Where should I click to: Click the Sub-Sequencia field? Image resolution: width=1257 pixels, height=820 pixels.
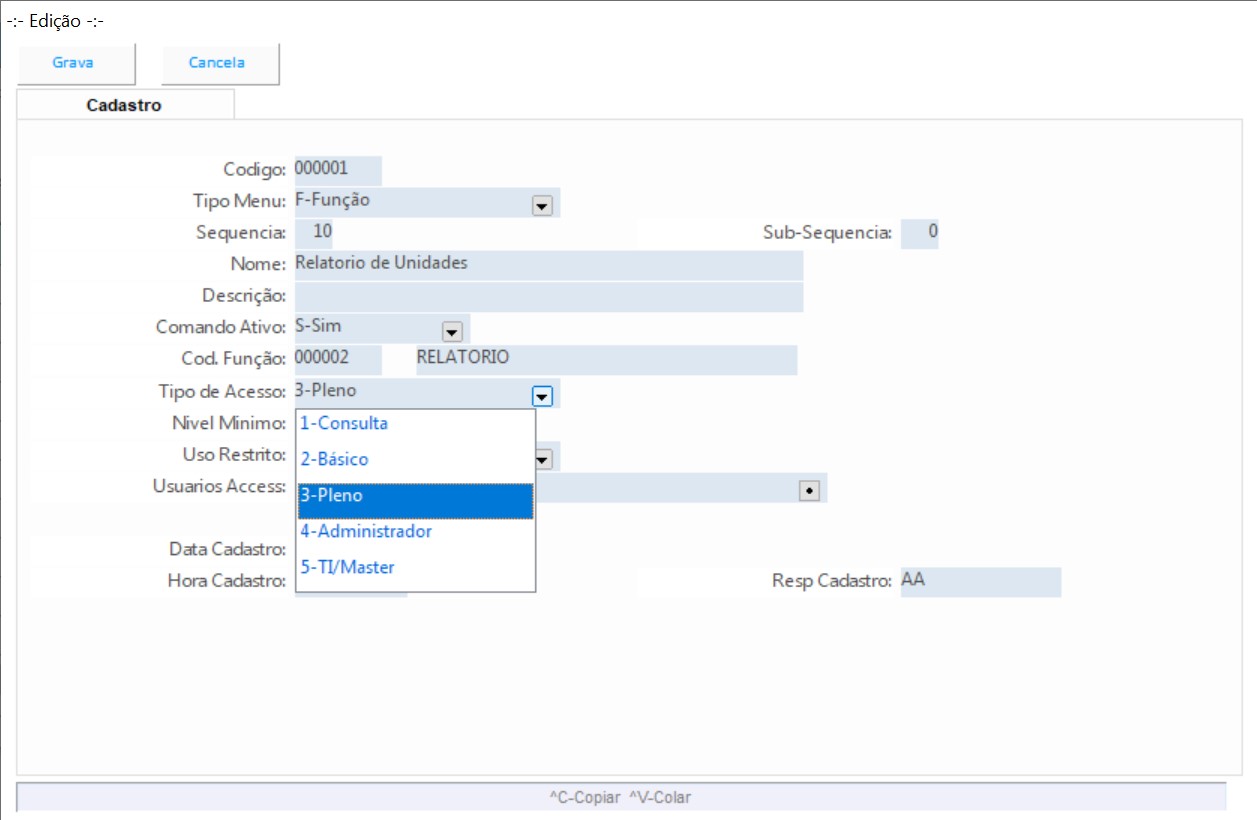(x=919, y=233)
